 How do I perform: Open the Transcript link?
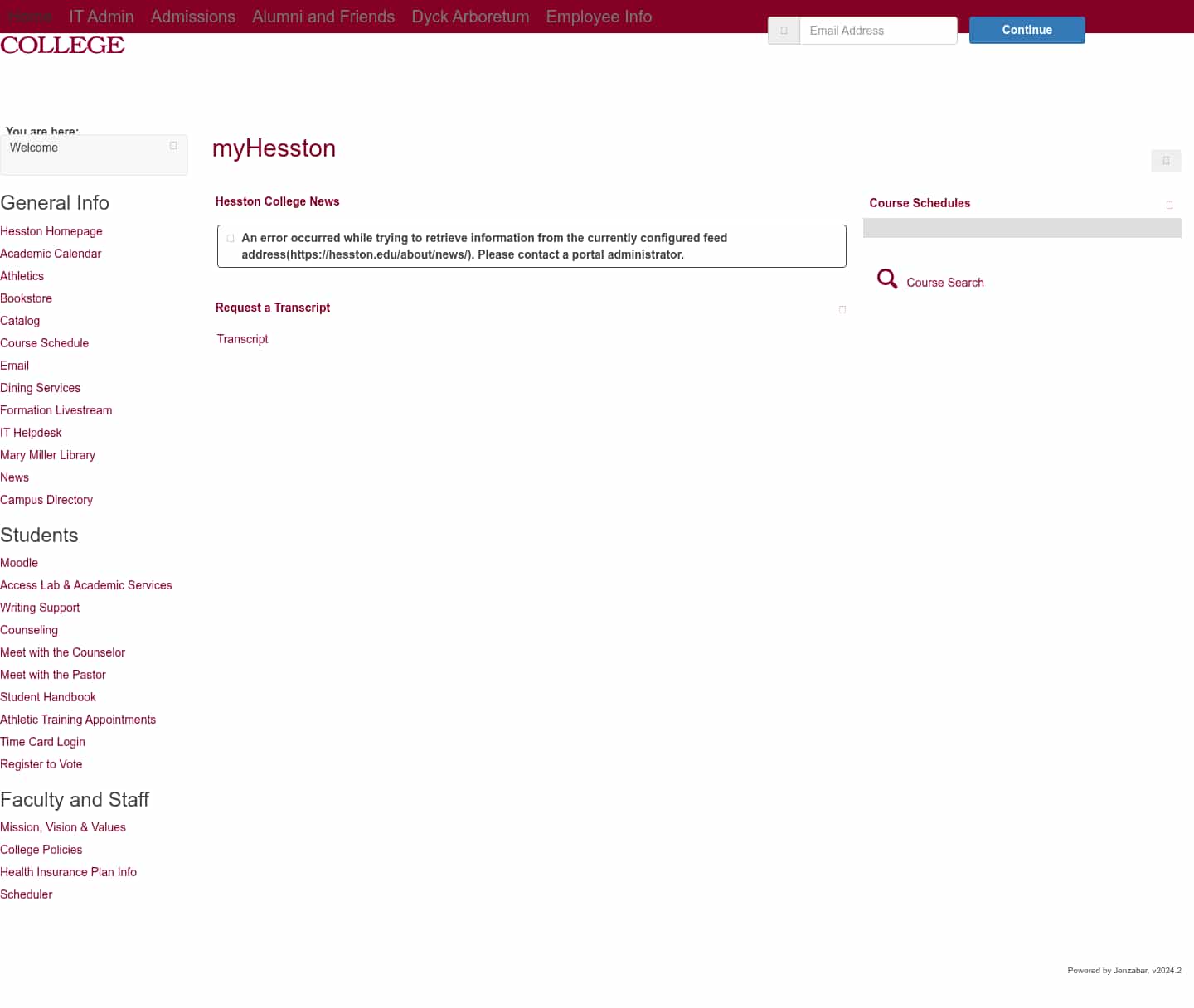coord(242,339)
